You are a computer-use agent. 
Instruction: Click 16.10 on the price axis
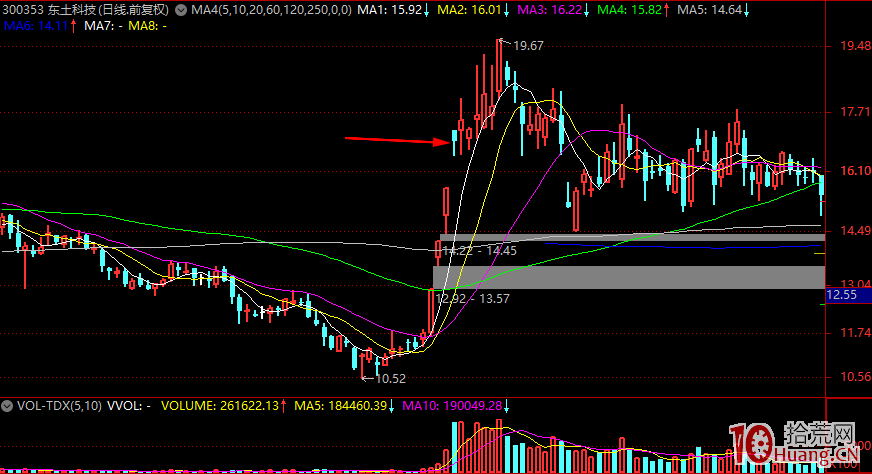(x=855, y=171)
